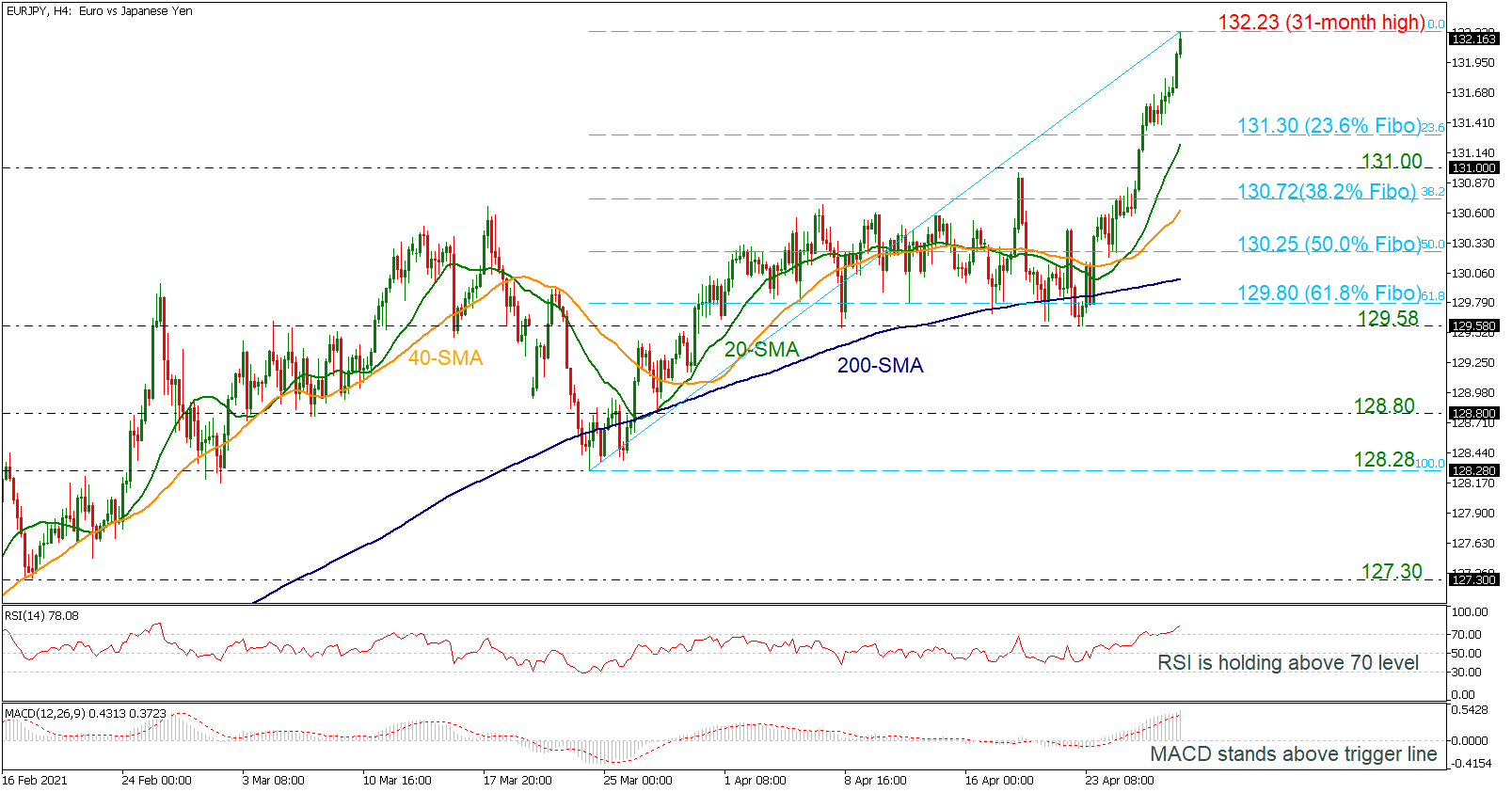Click the 131.950 price scale value
Image resolution: width=1512 pixels, height=792 pixels.
(x=1473, y=63)
